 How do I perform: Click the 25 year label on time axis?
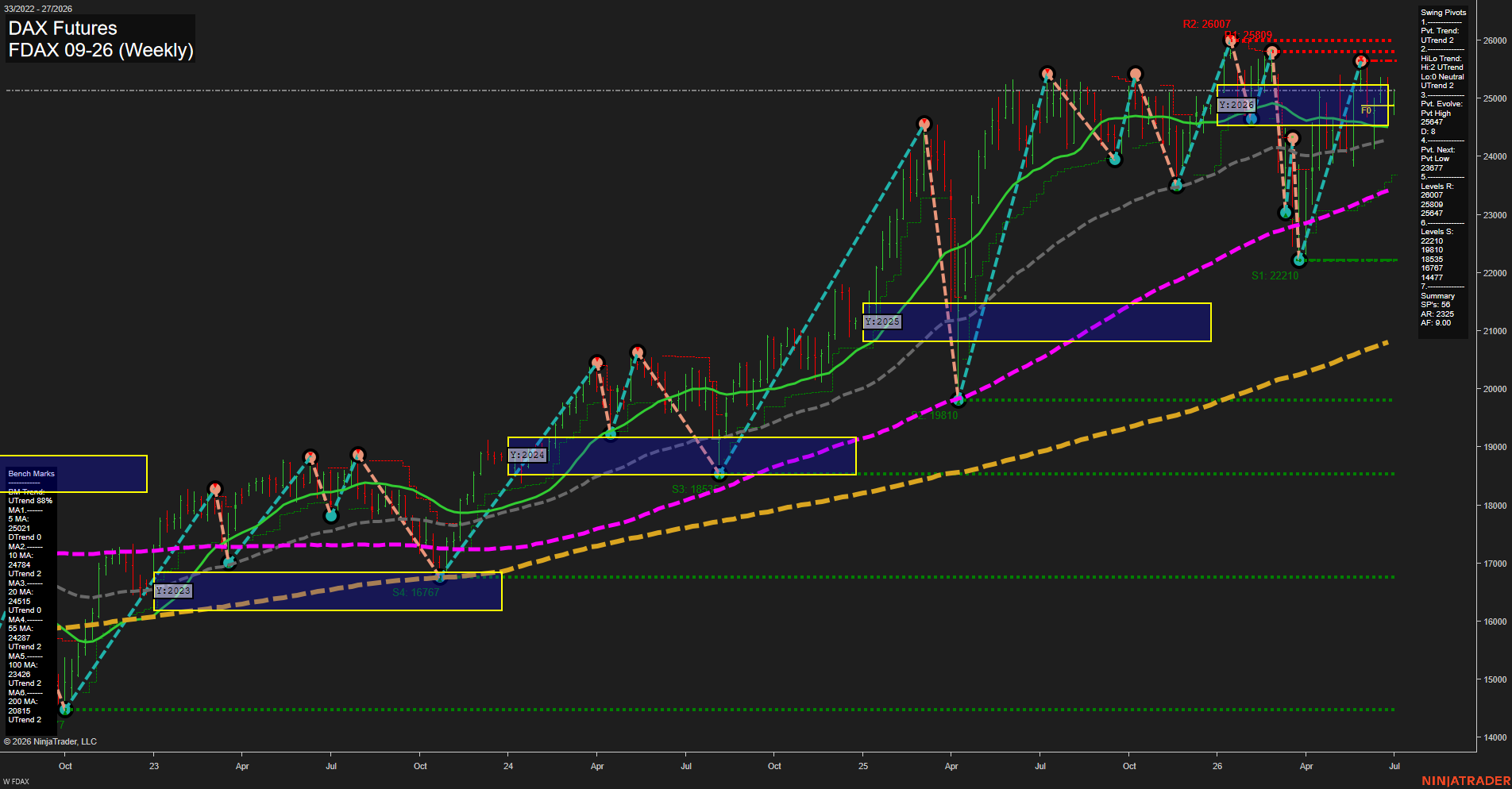point(863,766)
